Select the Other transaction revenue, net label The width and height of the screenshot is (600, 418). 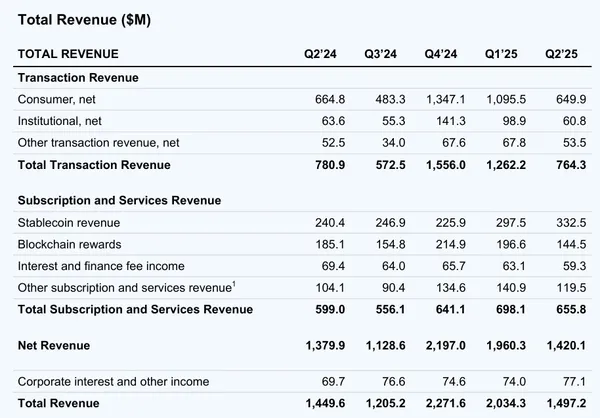(88, 143)
